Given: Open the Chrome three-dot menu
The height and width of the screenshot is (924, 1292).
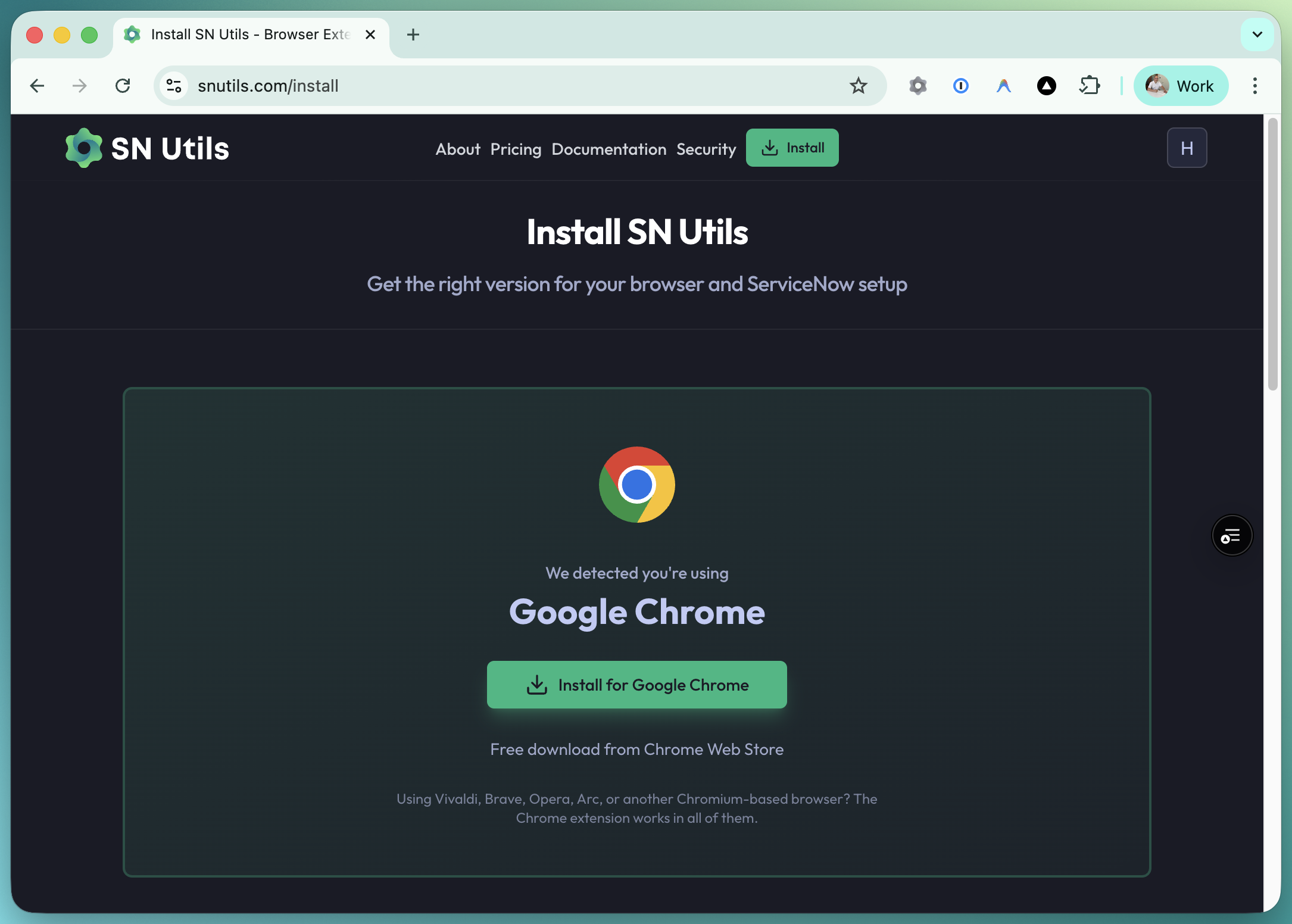Looking at the screenshot, I should coord(1254,86).
